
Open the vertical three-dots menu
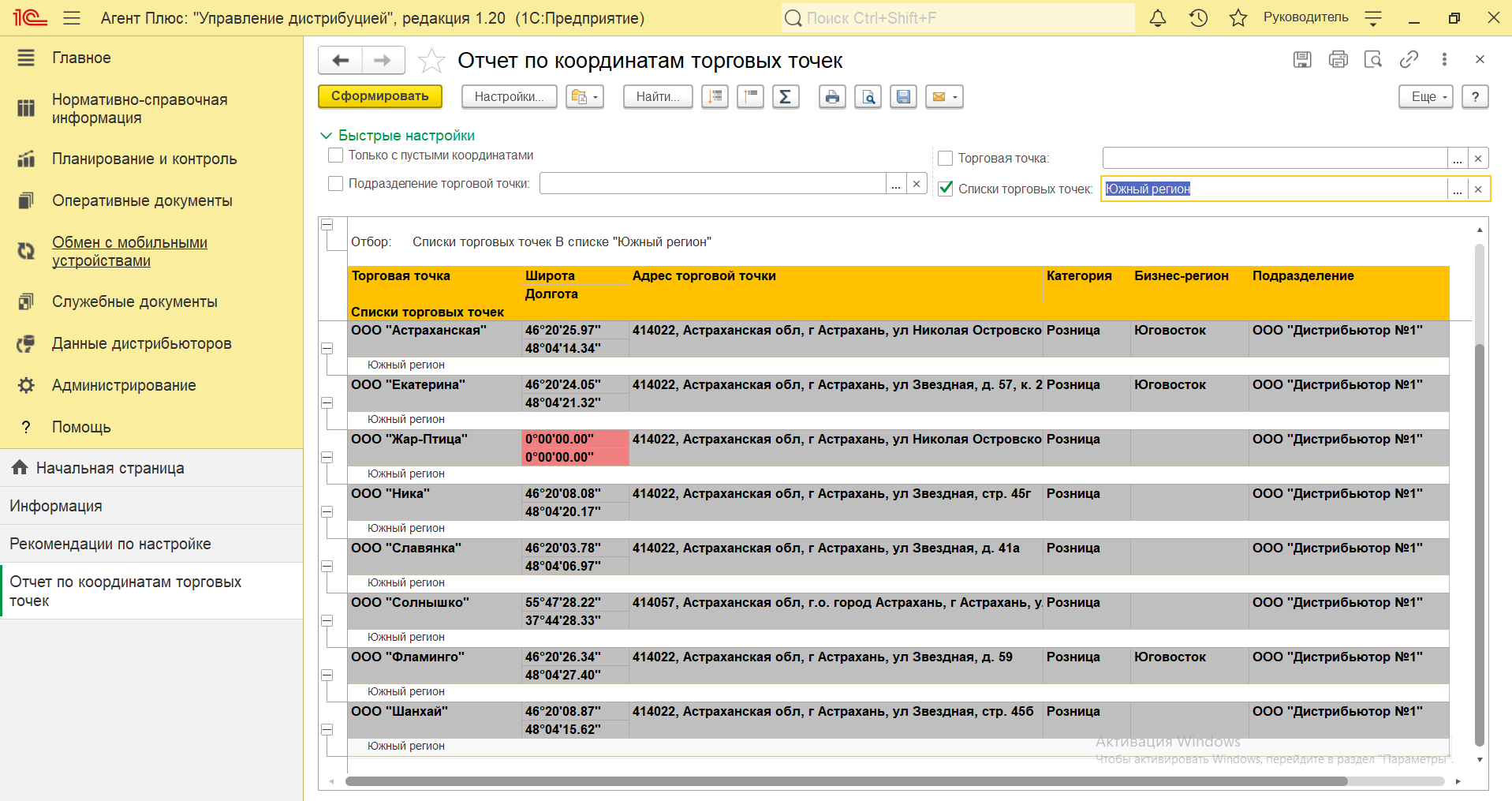(x=1444, y=59)
